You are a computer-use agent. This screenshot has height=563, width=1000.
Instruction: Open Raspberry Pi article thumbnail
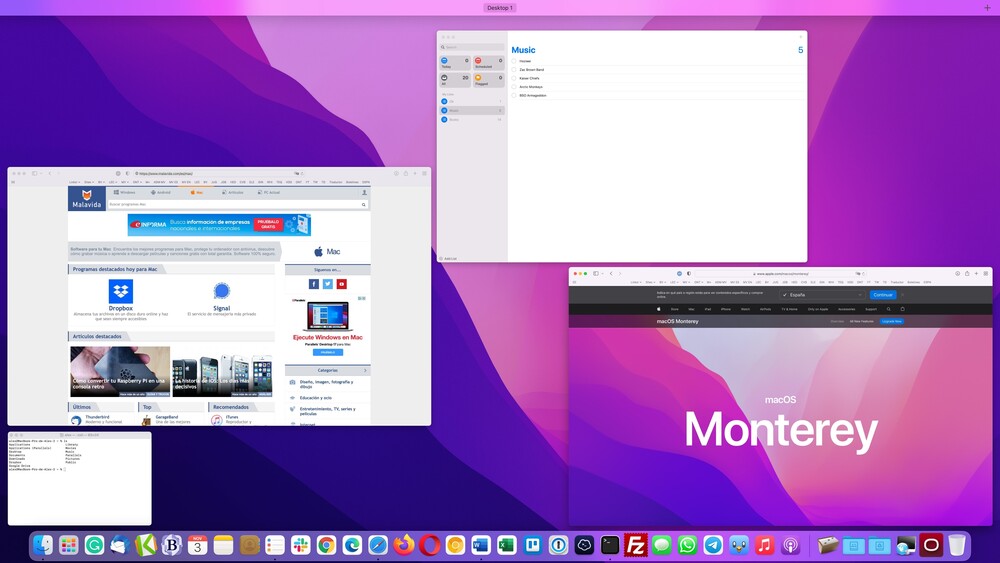point(120,372)
